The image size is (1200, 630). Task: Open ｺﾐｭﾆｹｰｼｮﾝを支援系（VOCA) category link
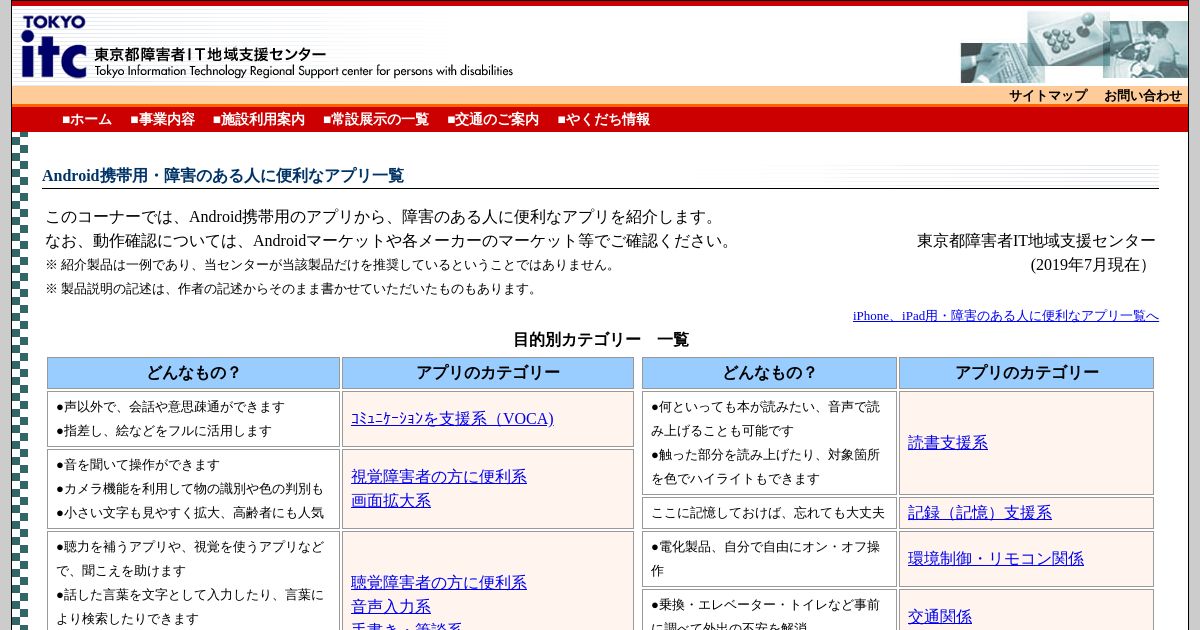452,419
